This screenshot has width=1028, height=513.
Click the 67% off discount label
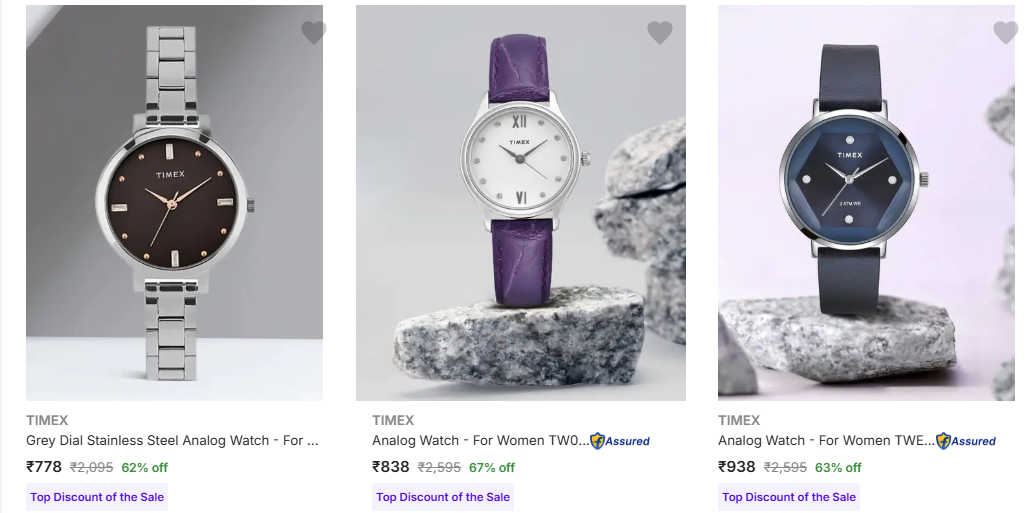(491, 467)
